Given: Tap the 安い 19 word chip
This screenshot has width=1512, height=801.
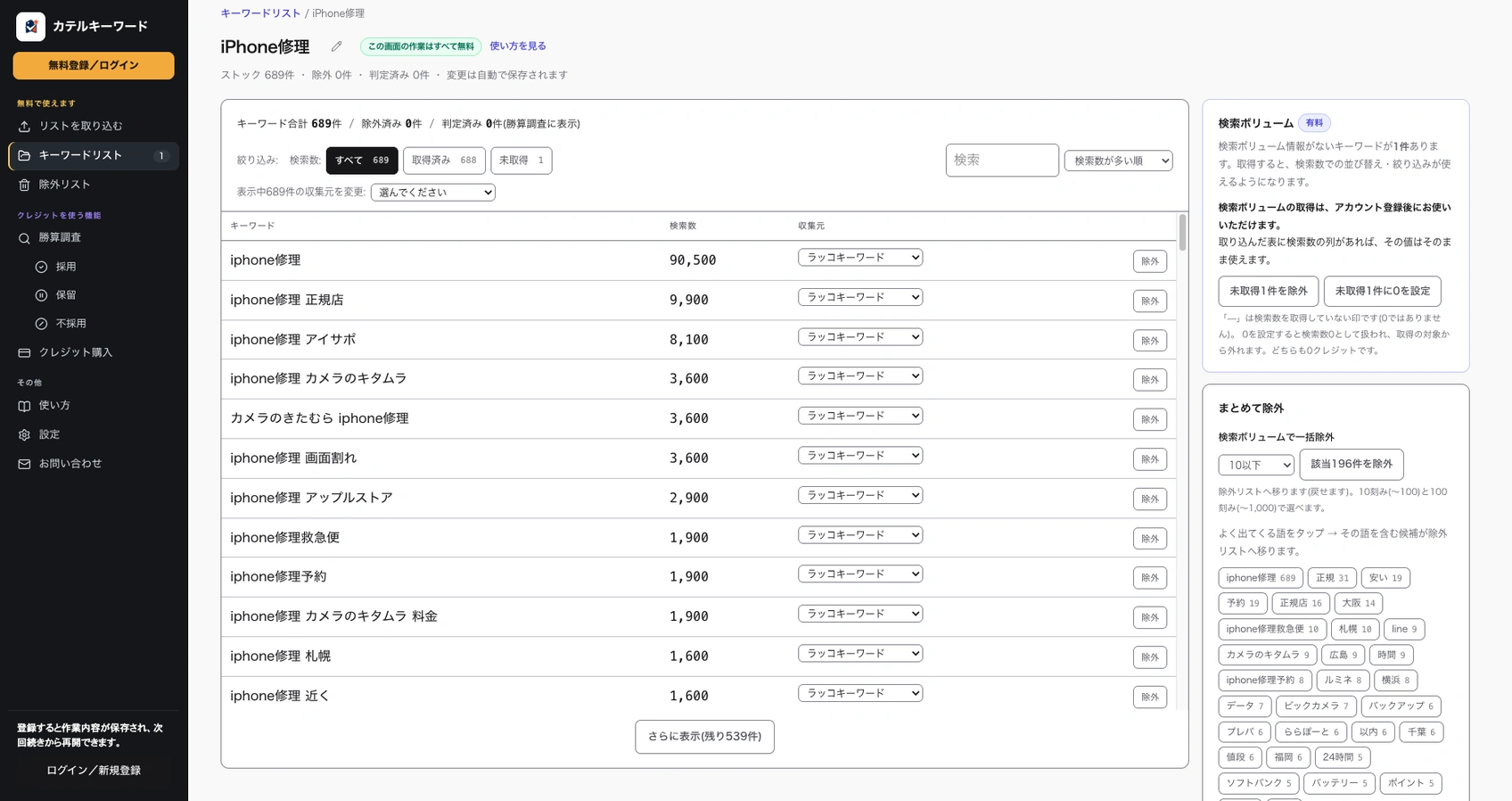Looking at the screenshot, I should pyautogui.click(x=1385, y=578).
